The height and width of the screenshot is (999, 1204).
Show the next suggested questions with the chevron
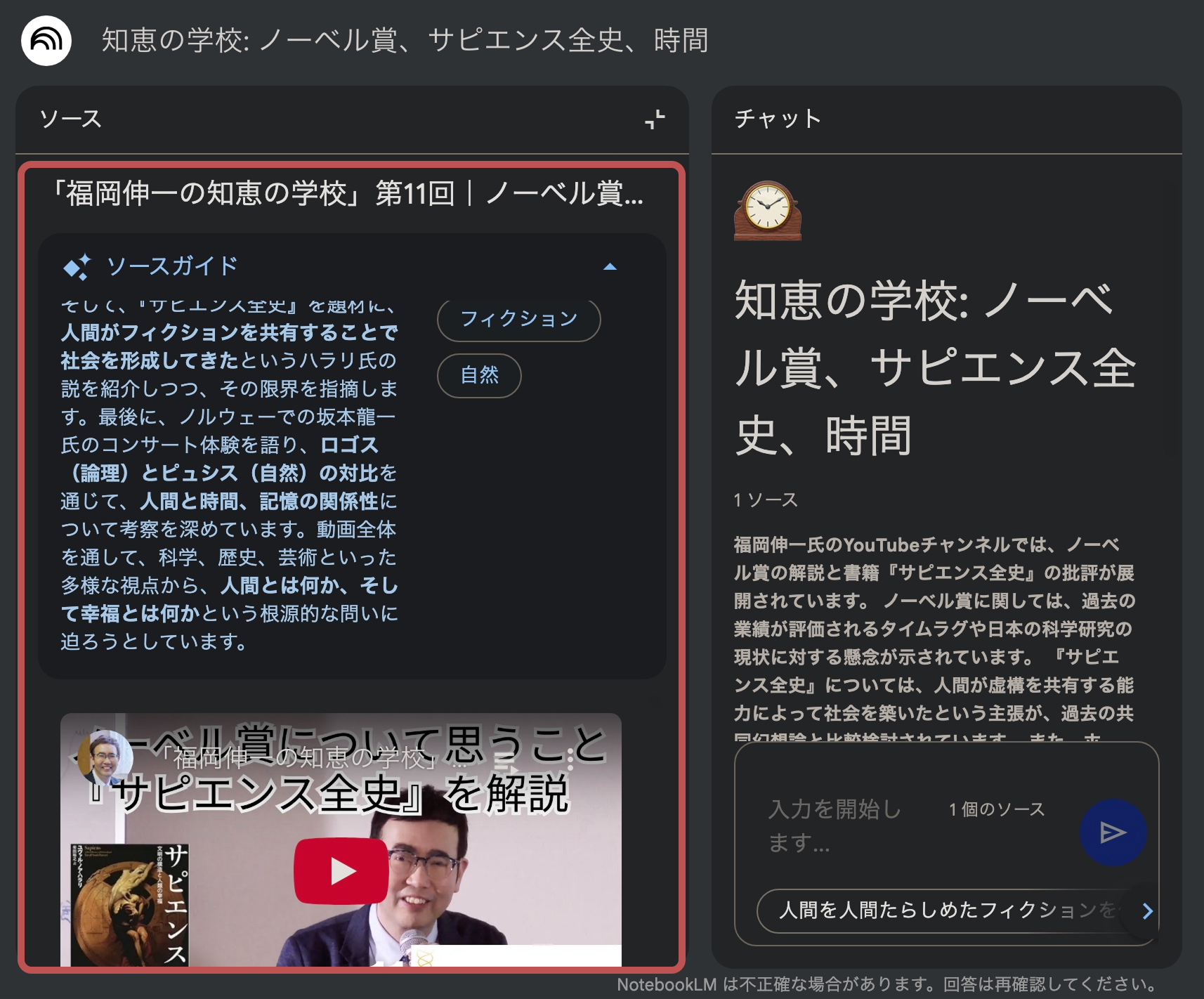1147,911
